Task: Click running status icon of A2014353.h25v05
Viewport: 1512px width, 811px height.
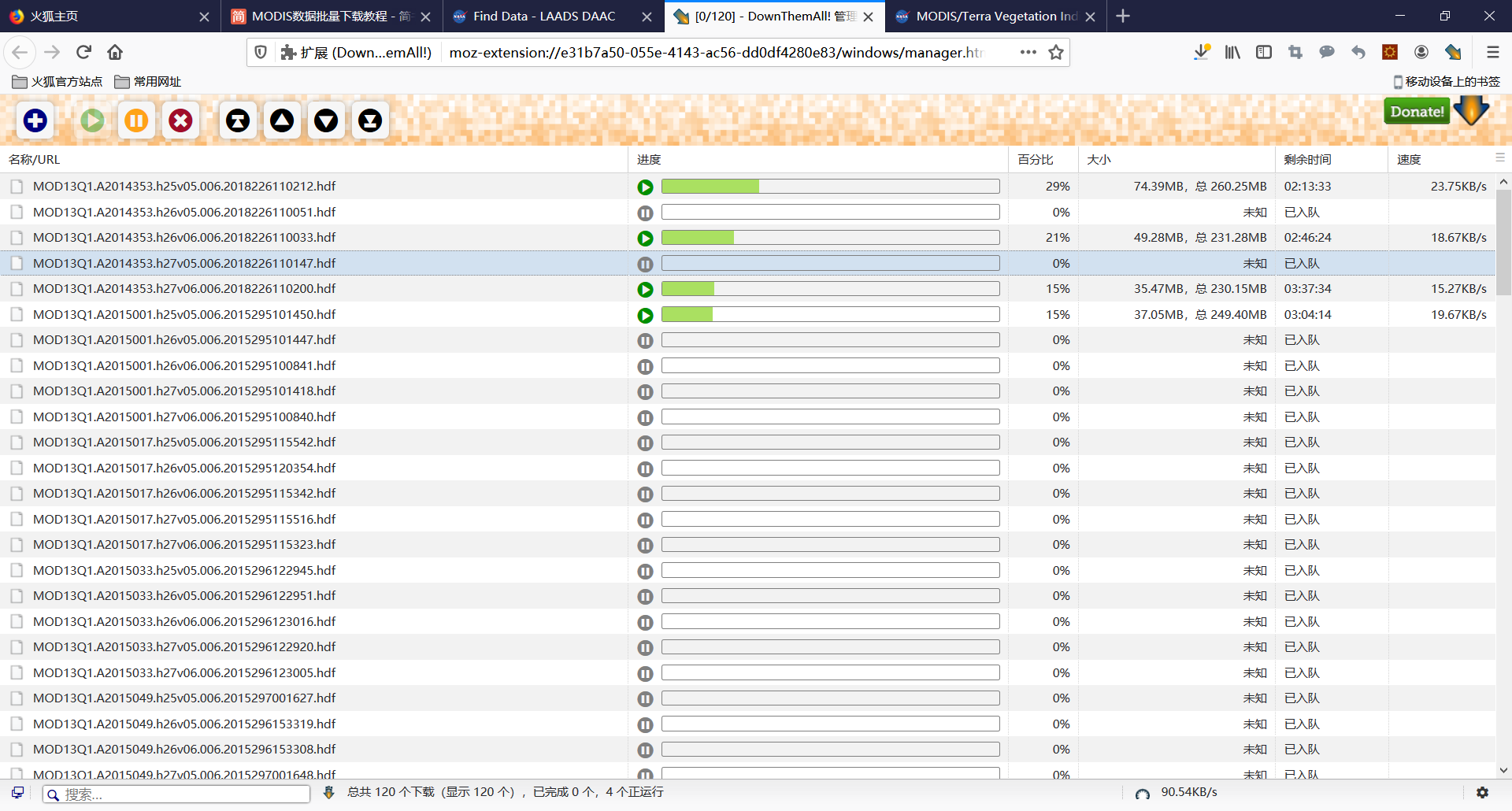Action: click(x=645, y=187)
